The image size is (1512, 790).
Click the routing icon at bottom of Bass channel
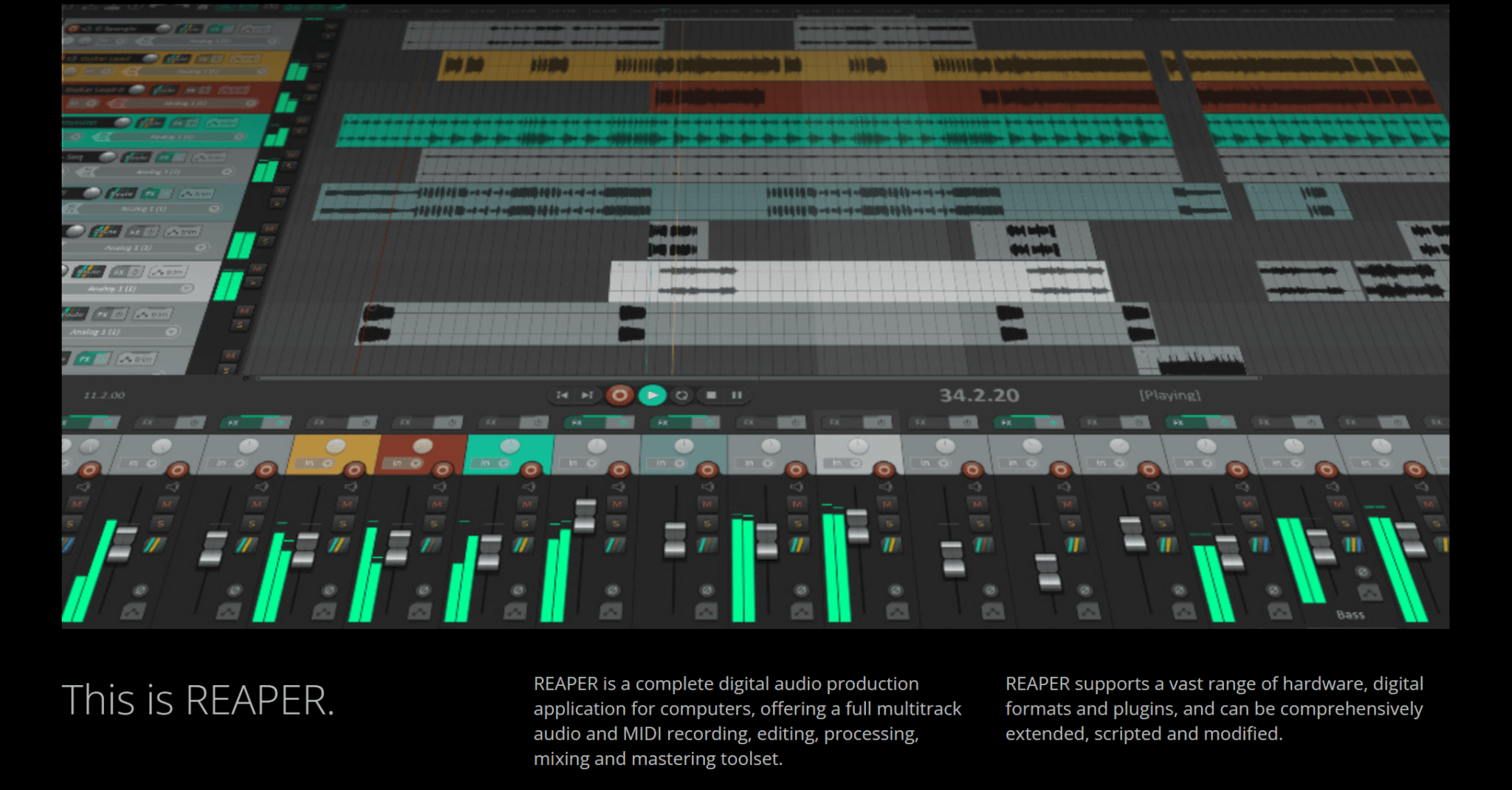[1370, 593]
